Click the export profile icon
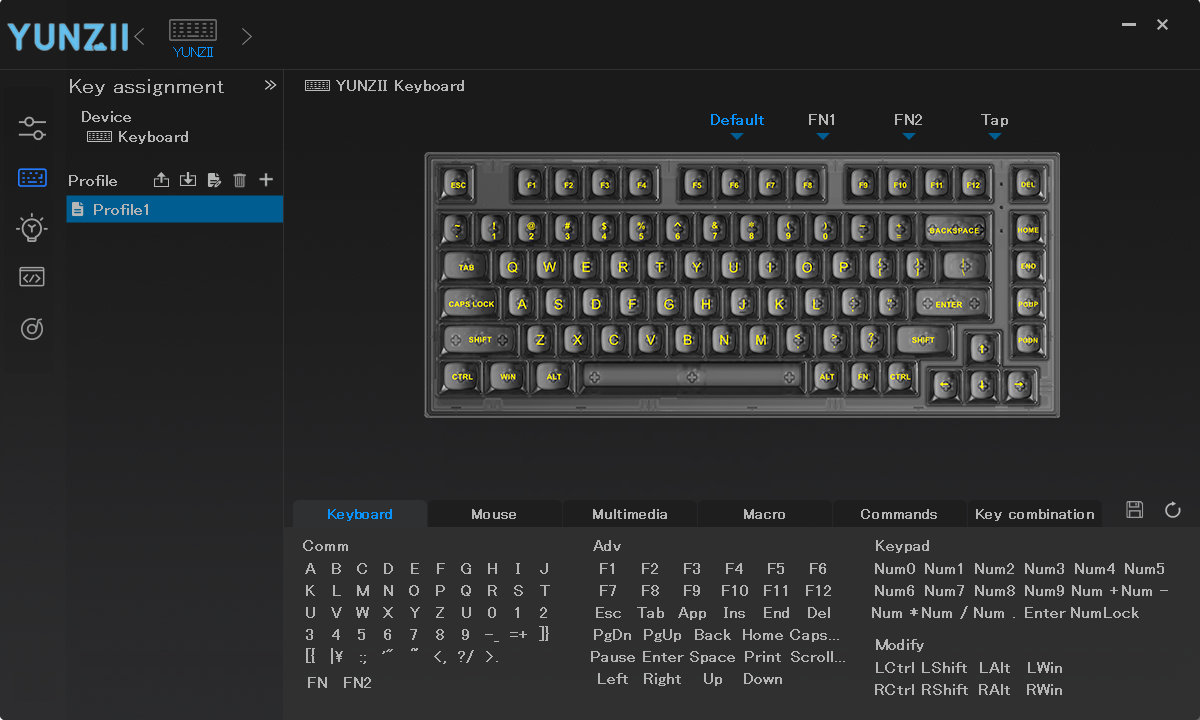This screenshot has height=720, width=1200. 161,180
